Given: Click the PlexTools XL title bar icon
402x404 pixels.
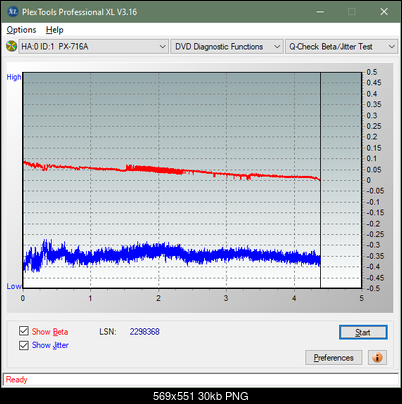Looking at the screenshot, I should [12, 12].
